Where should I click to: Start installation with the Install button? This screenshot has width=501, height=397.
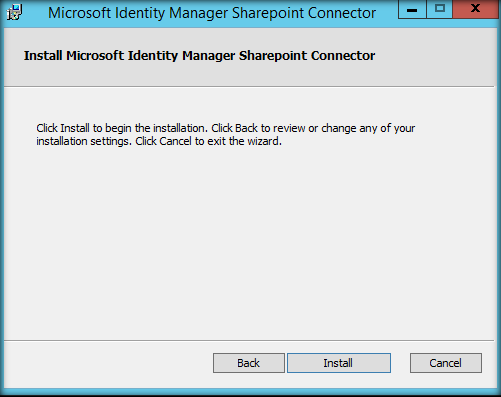(339, 363)
